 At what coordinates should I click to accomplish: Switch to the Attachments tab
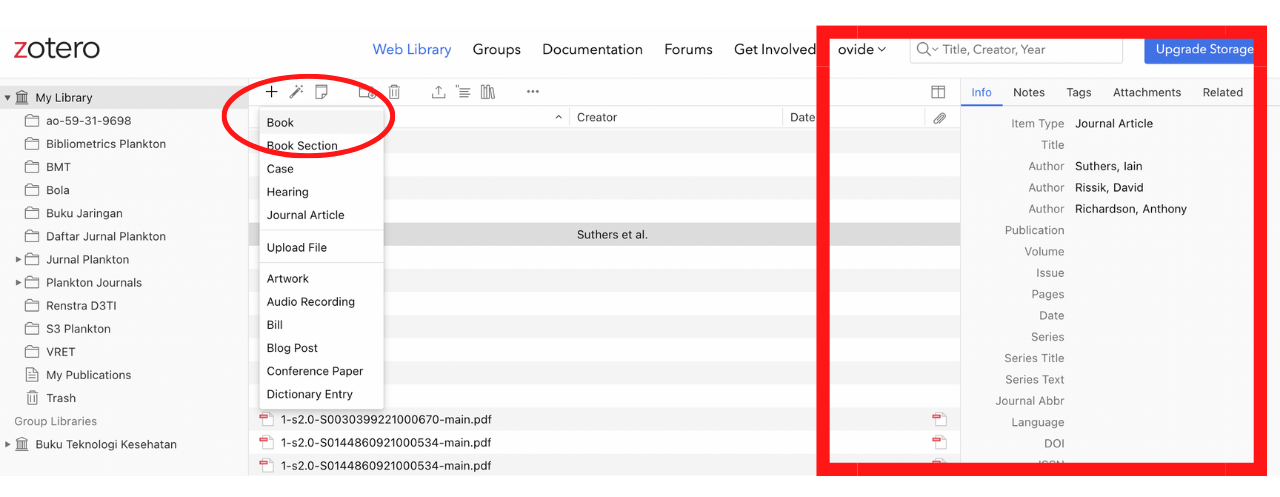1147,92
